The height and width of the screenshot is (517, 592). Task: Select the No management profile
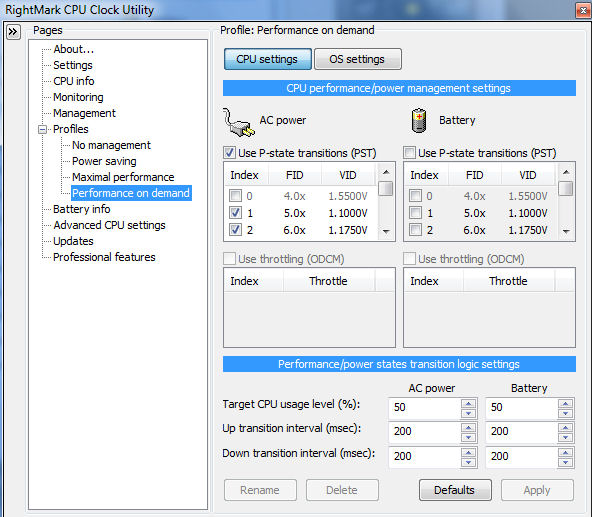[111, 145]
